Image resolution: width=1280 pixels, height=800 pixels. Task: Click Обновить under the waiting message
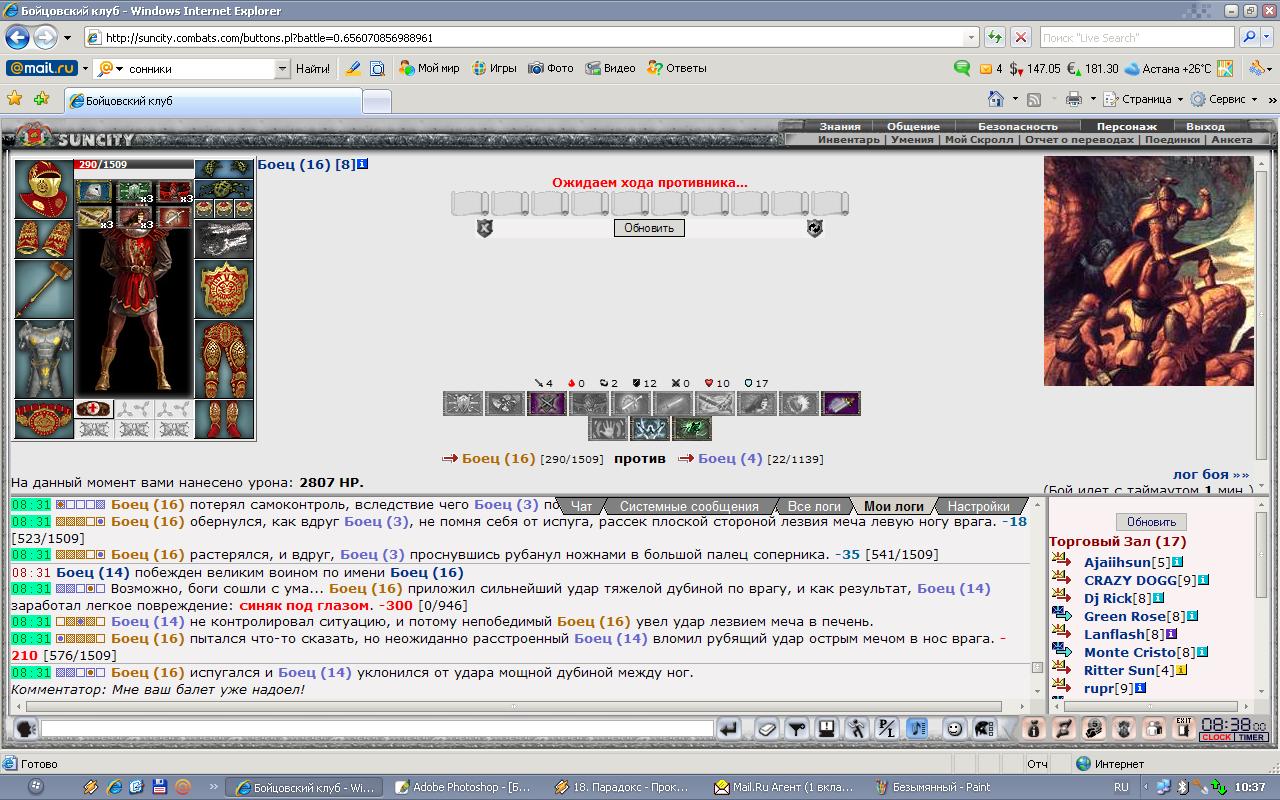coord(649,228)
